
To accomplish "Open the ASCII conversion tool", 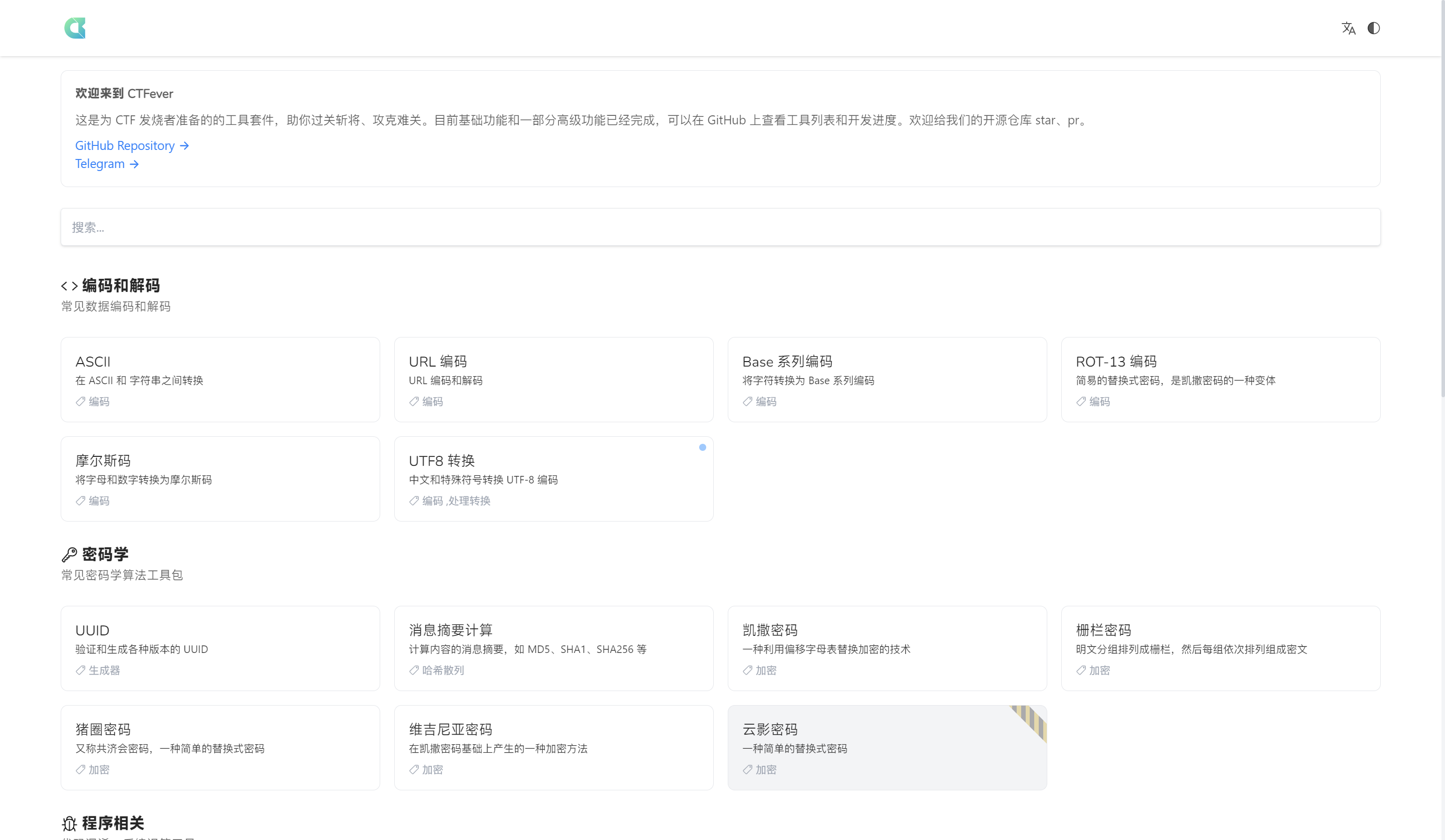I will (x=220, y=380).
